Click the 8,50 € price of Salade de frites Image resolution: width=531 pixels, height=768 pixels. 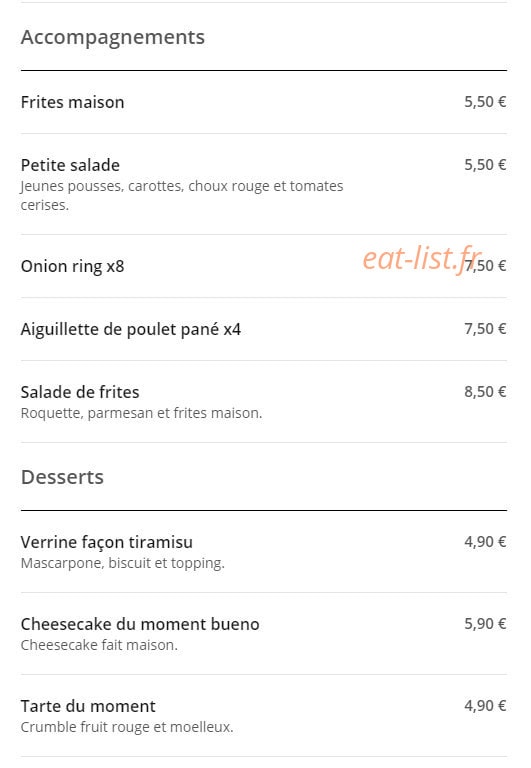[485, 392]
